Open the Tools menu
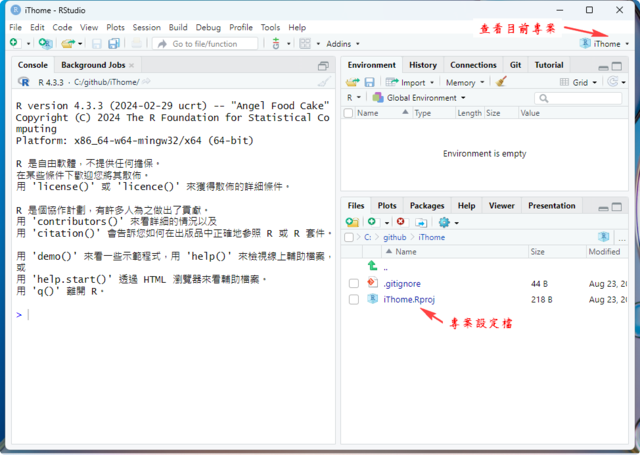Screen dimensions: 640x455 click(x=270, y=27)
